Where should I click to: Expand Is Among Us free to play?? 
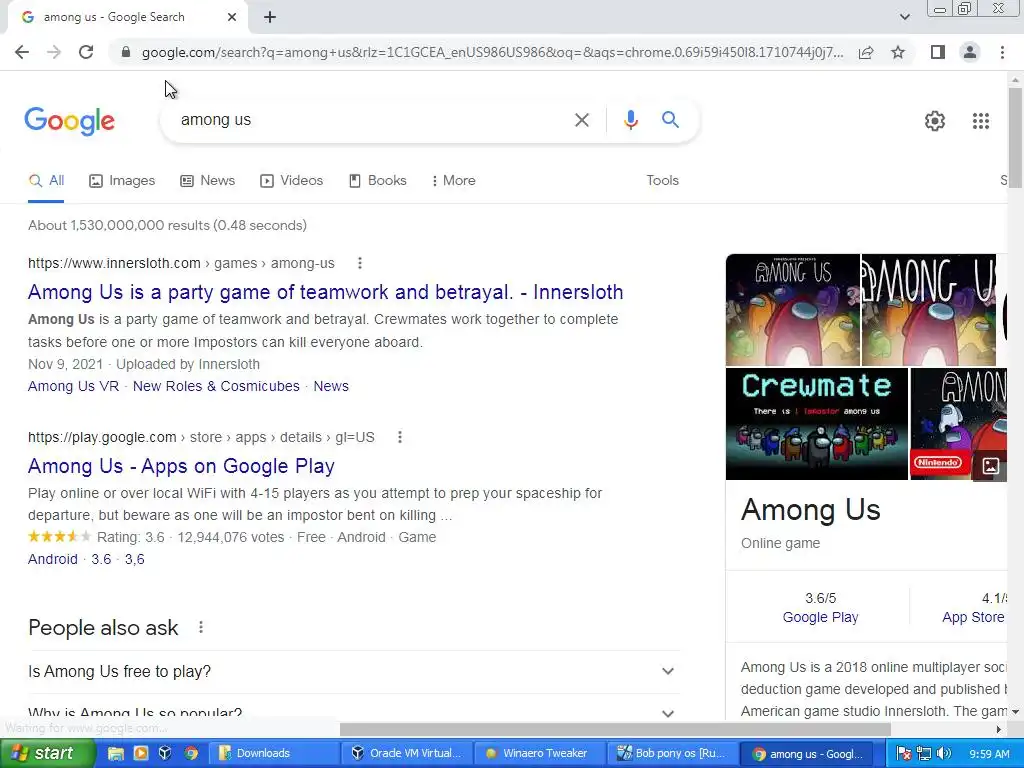tap(353, 671)
